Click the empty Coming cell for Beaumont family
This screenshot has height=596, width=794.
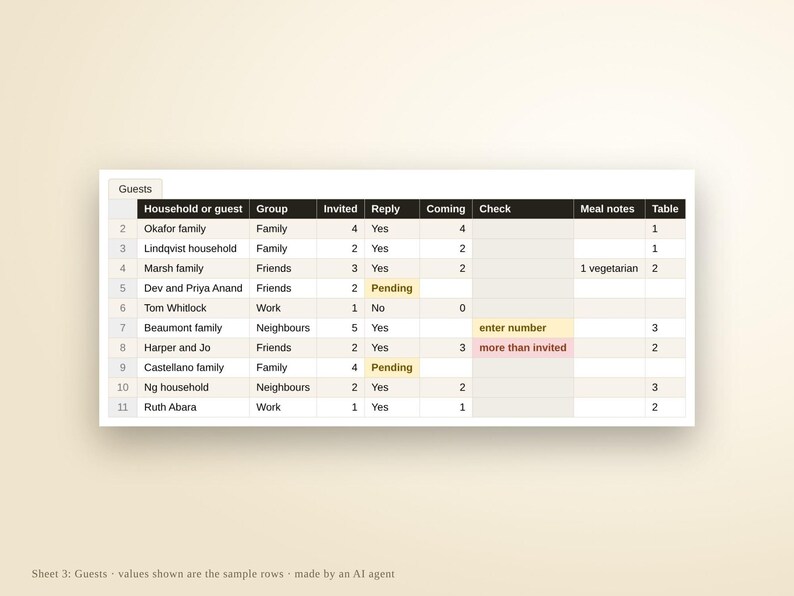pos(446,328)
